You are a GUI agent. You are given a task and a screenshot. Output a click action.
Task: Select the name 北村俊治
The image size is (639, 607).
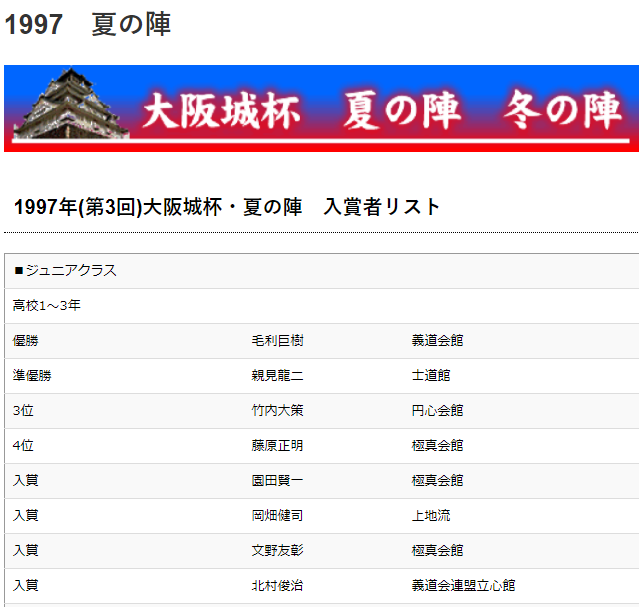tap(277, 586)
